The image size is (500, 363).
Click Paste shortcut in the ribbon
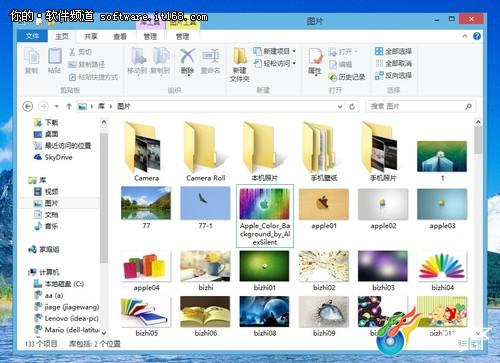93,77
